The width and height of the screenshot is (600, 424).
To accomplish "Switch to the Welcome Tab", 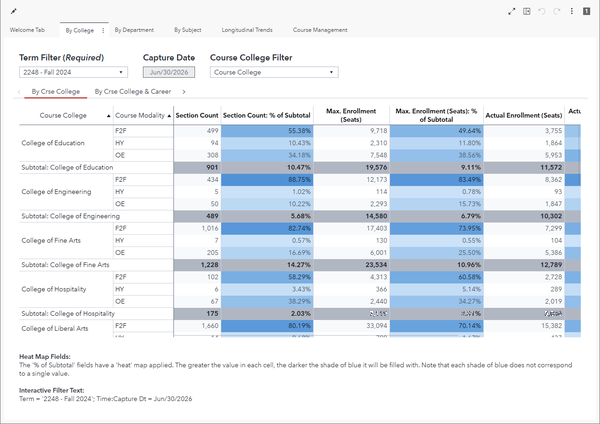I will coord(27,30).
